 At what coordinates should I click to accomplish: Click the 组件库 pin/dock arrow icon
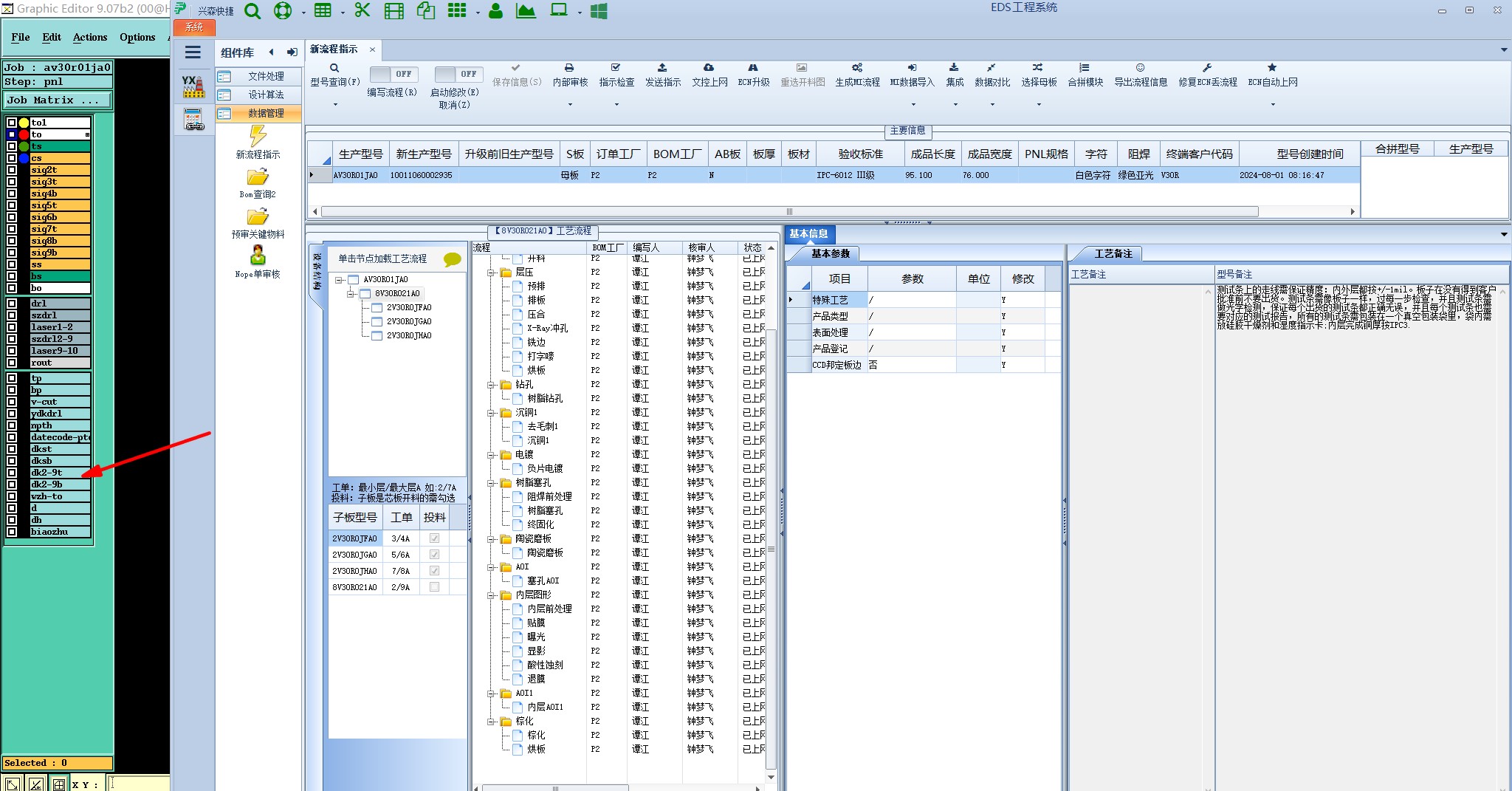pos(292,52)
